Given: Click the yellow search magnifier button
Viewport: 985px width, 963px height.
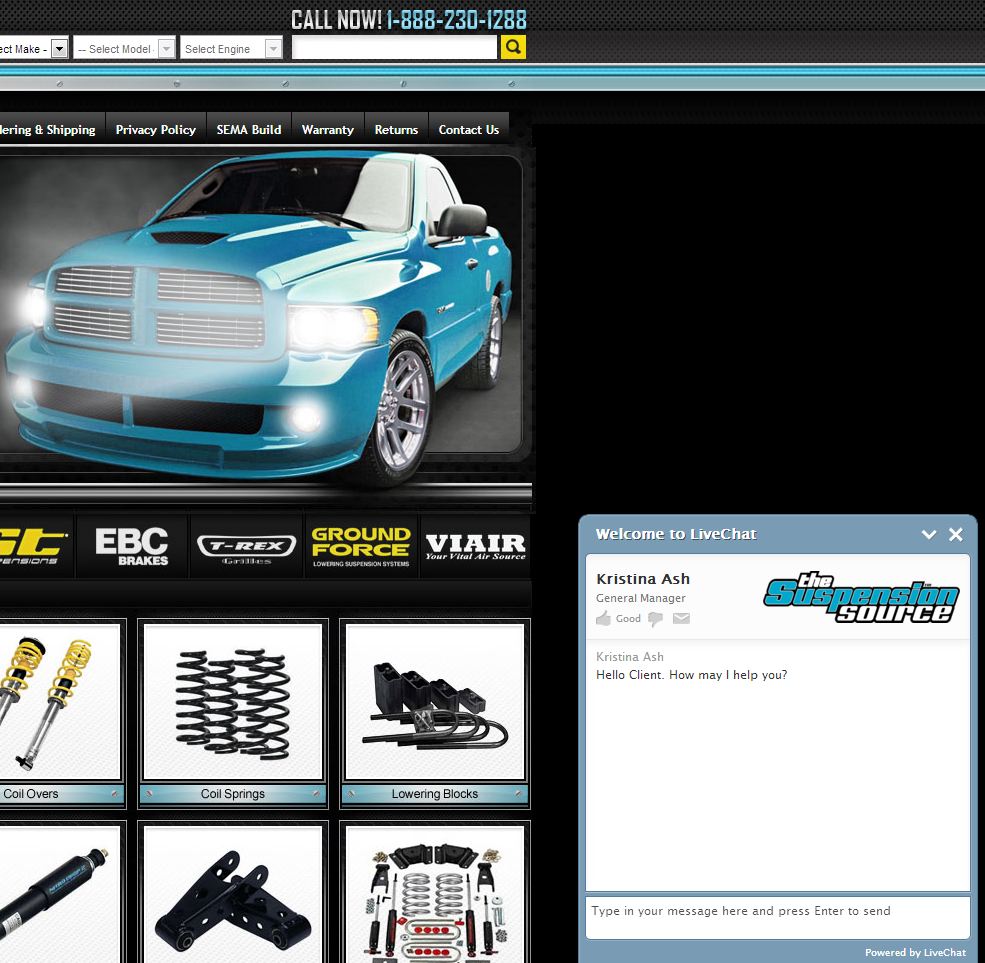Looking at the screenshot, I should click(x=513, y=47).
